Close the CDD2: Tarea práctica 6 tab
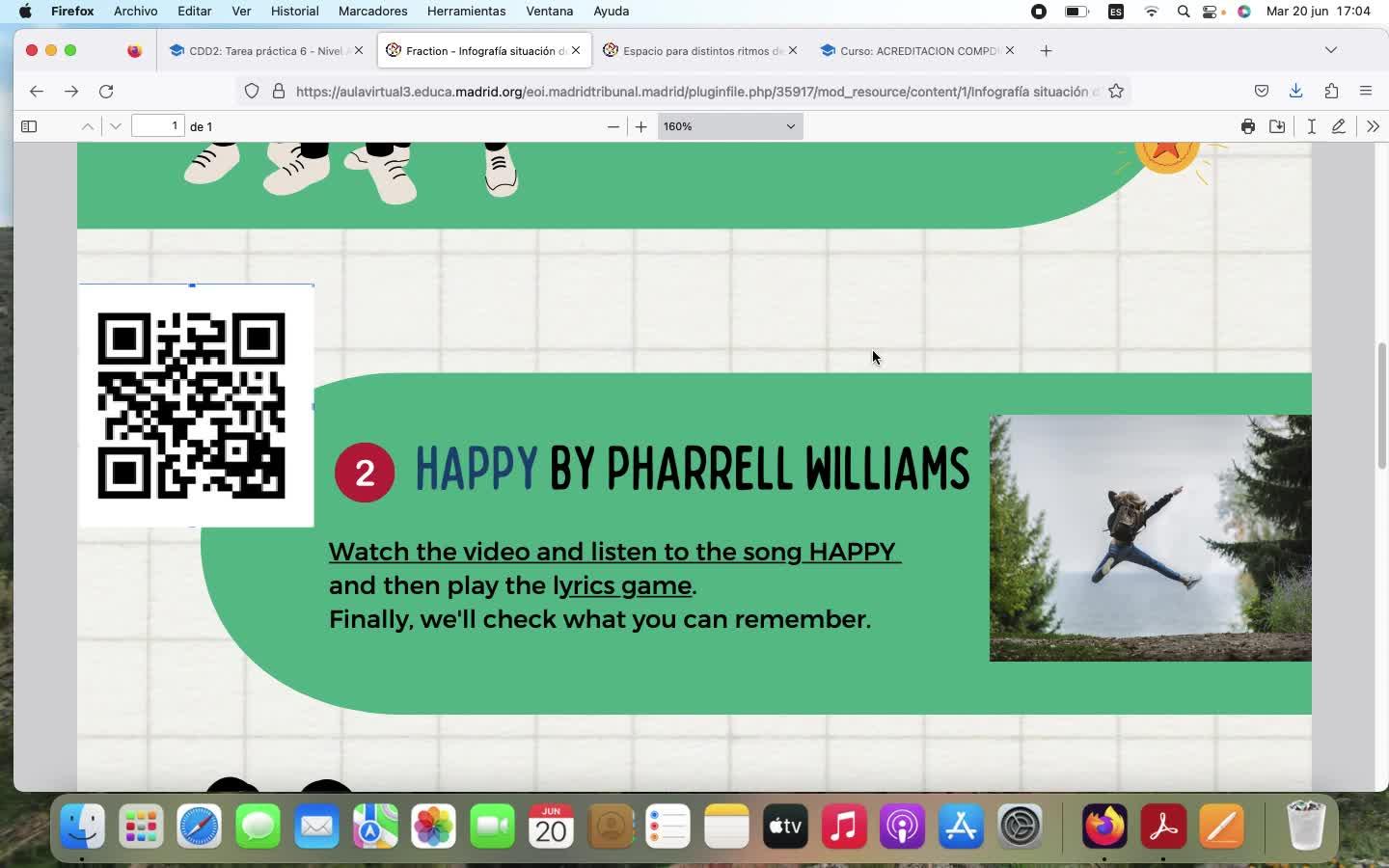 359,50
